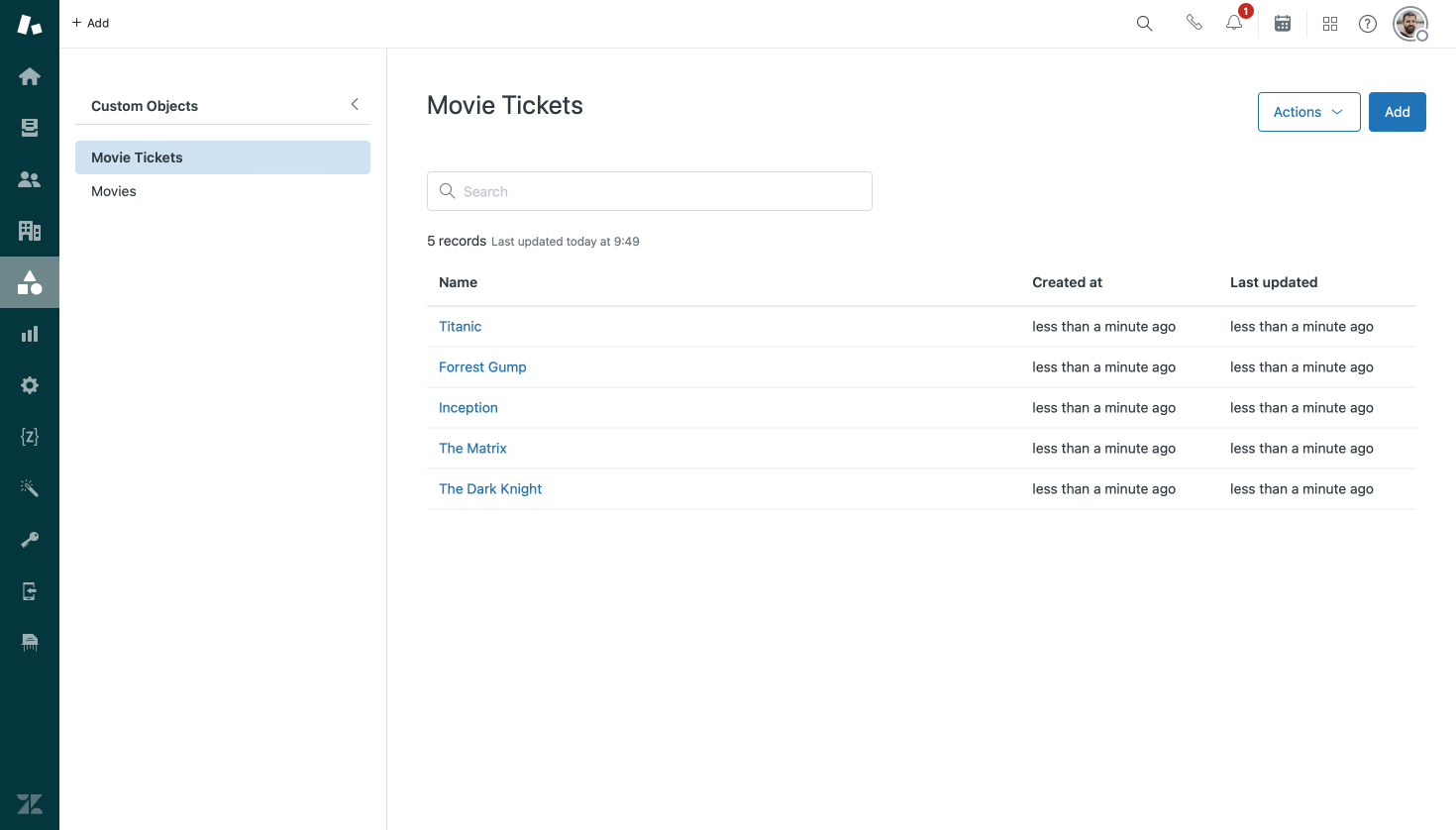Select Movie Tickets in the sidebar list
The image size is (1456, 830).
(137, 157)
